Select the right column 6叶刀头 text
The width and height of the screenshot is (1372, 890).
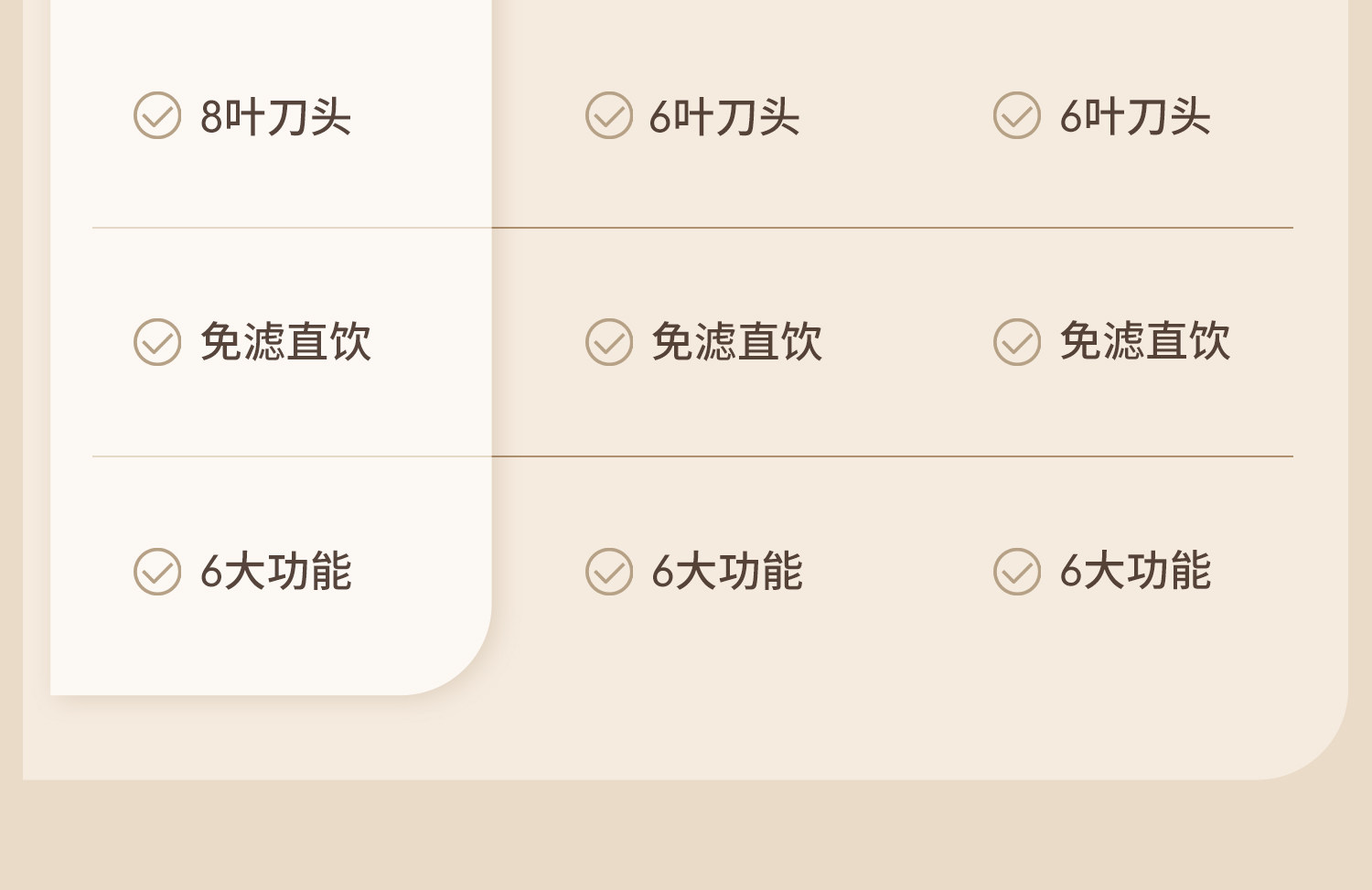tap(1135, 117)
